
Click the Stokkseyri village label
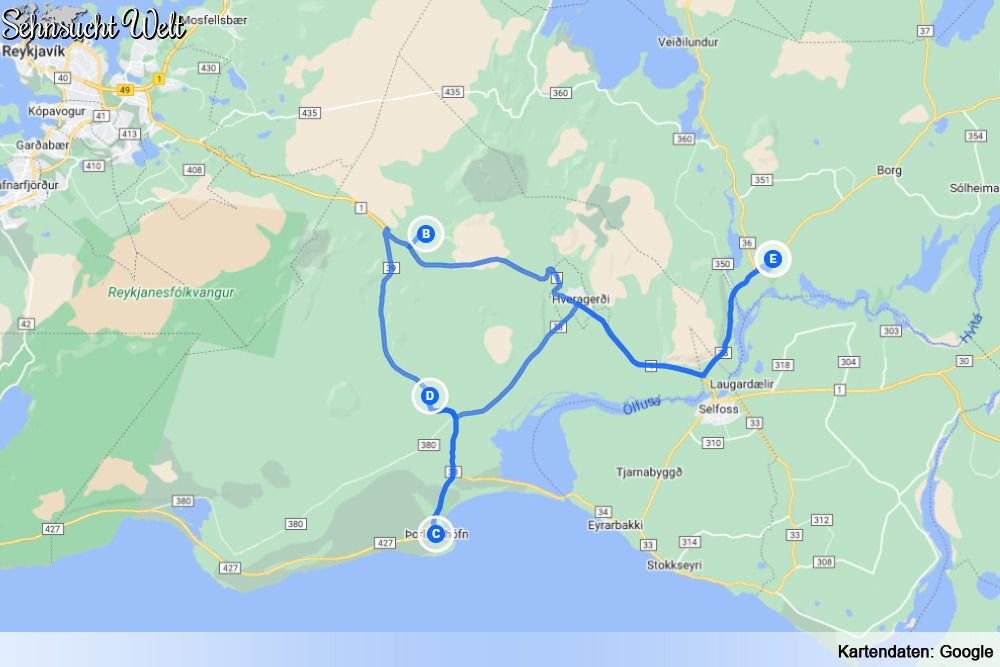(674, 565)
